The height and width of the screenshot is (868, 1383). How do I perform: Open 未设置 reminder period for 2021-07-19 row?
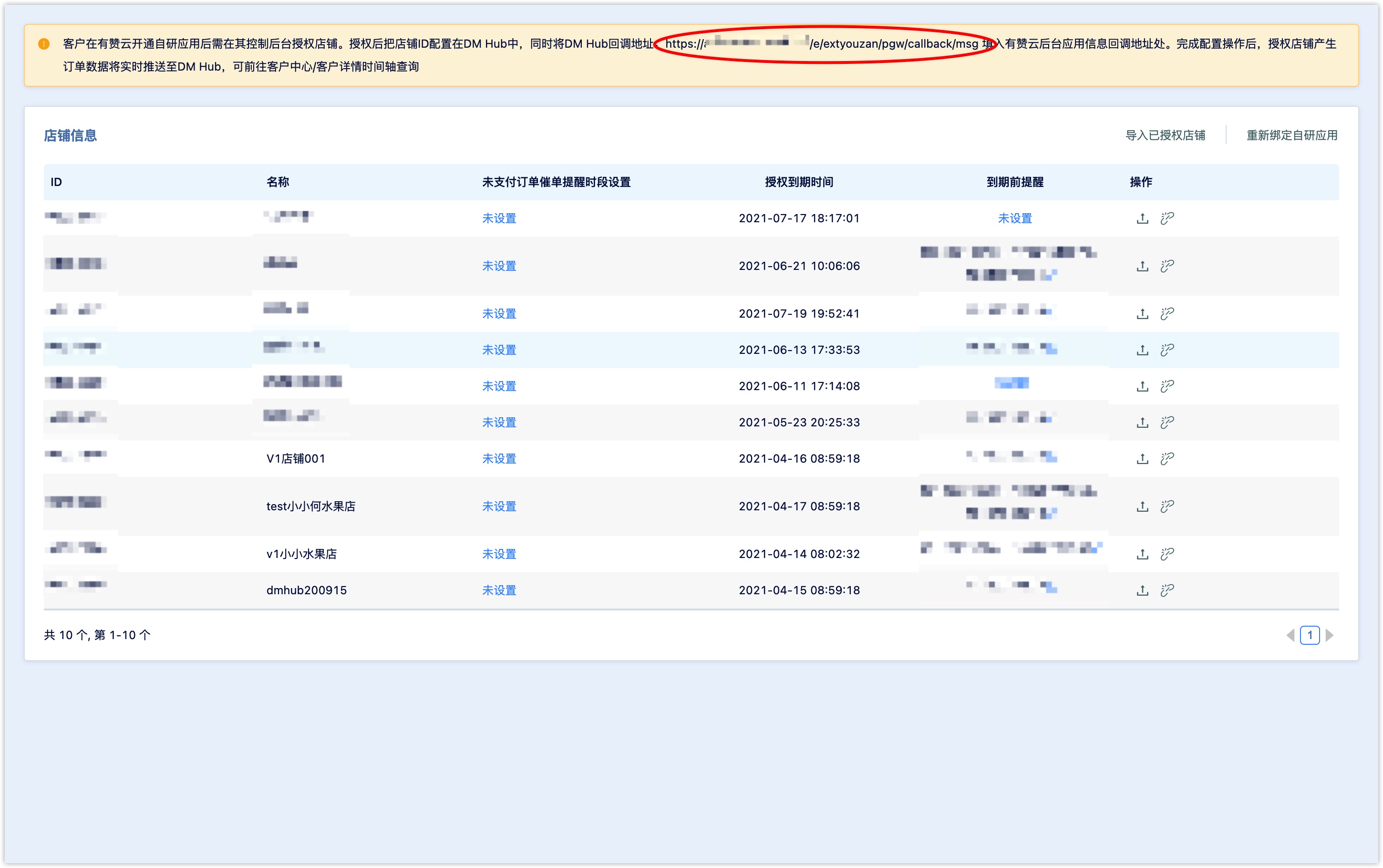point(499,313)
